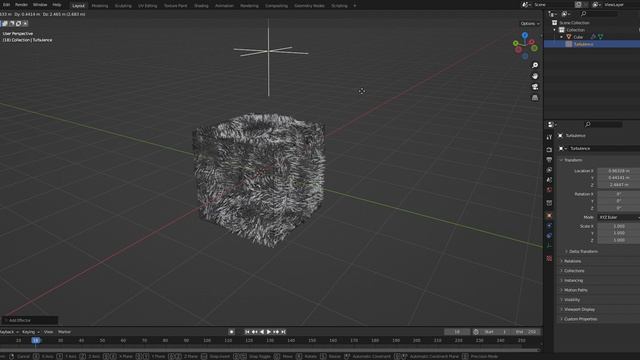This screenshot has height=360, width=640.
Task: Jump to the timeline start frame
Action: pos(247,332)
